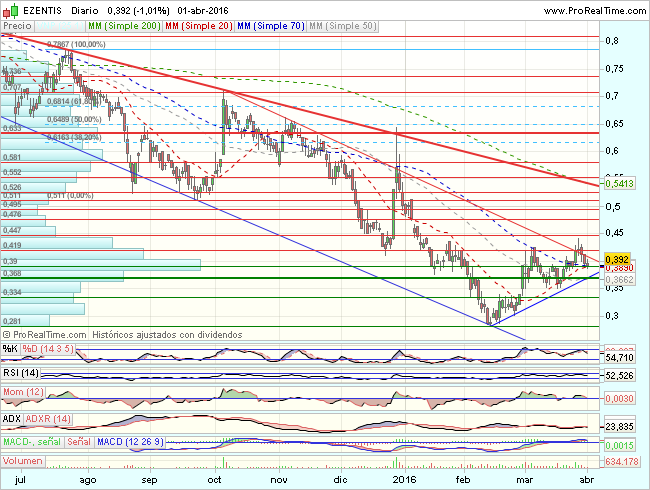Click the Diario timeframe label

[85, 11]
